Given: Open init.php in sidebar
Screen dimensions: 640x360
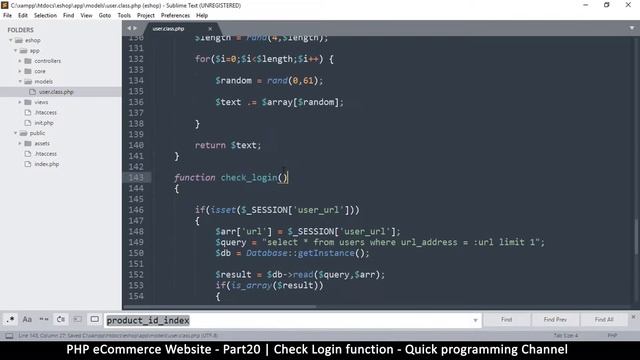Looking at the screenshot, I should tap(44, 123).
